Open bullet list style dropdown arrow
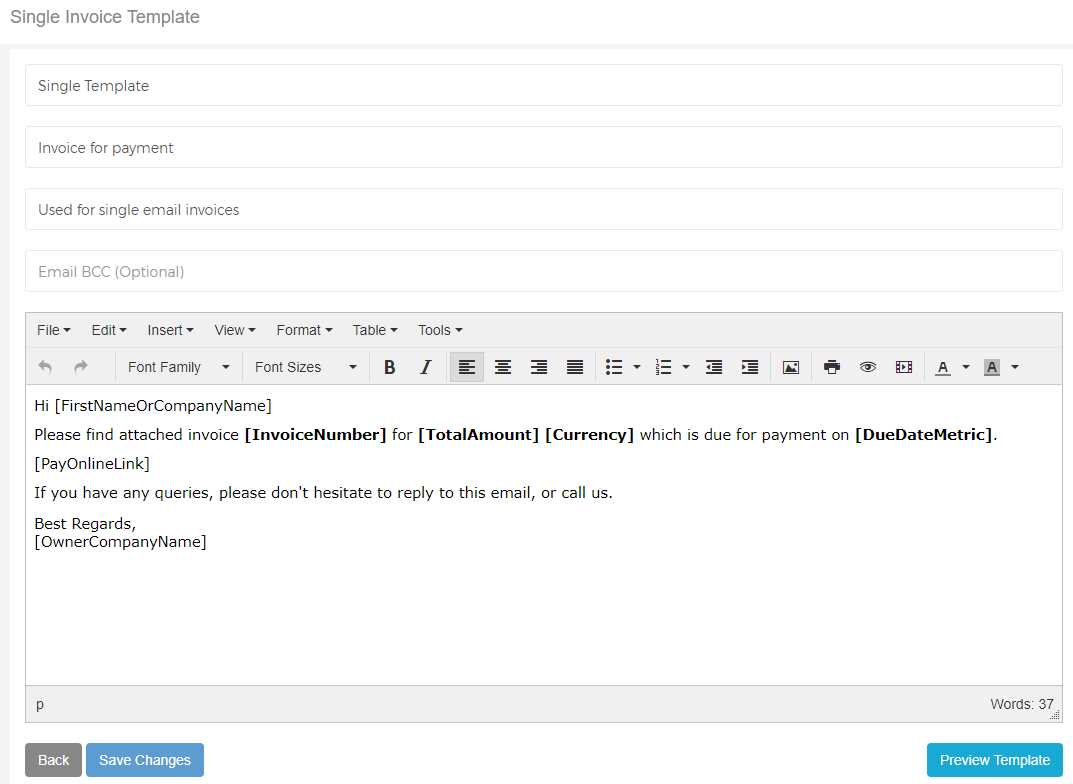Viewport: 1073px width, 784px height. [637, 367]
